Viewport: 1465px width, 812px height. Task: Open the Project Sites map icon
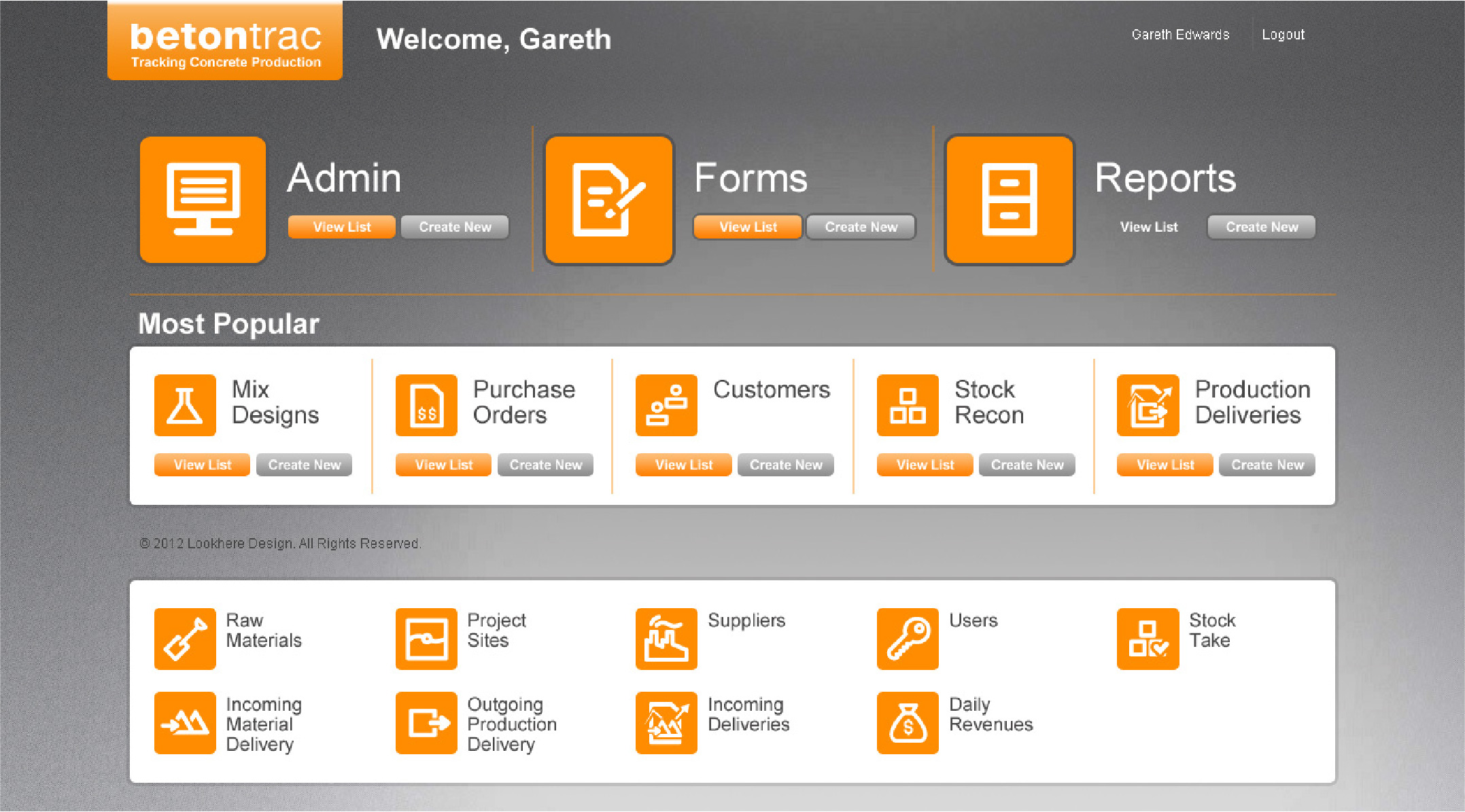click(426, 639)
